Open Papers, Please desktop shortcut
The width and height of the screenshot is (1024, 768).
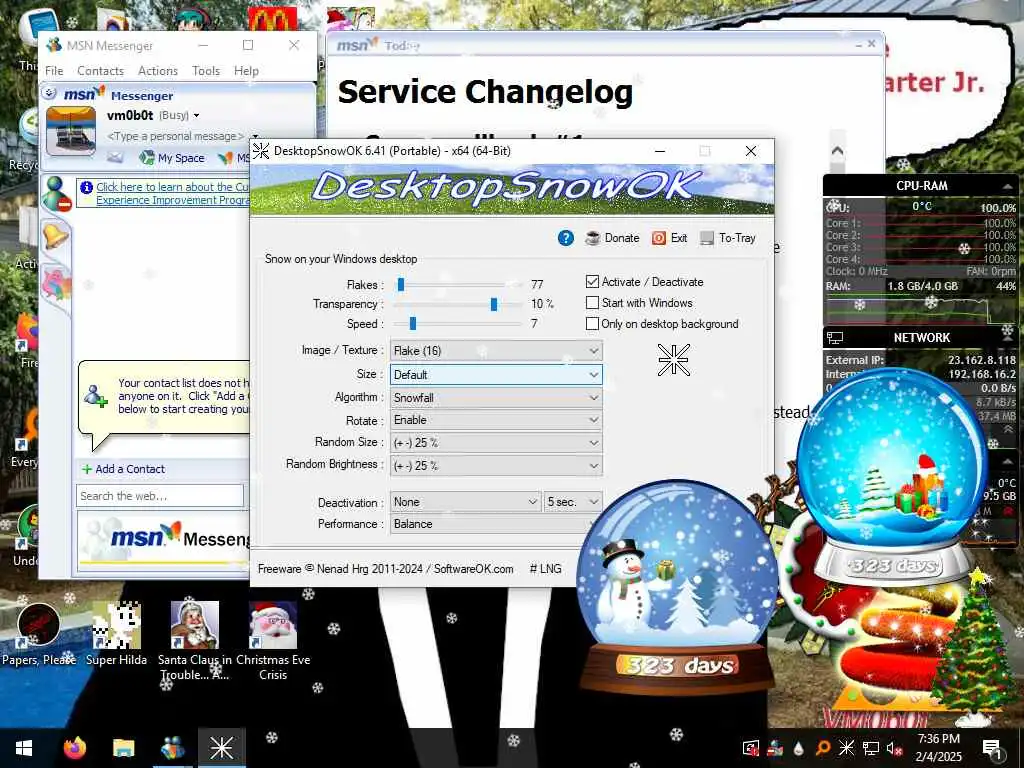[39, 635]
